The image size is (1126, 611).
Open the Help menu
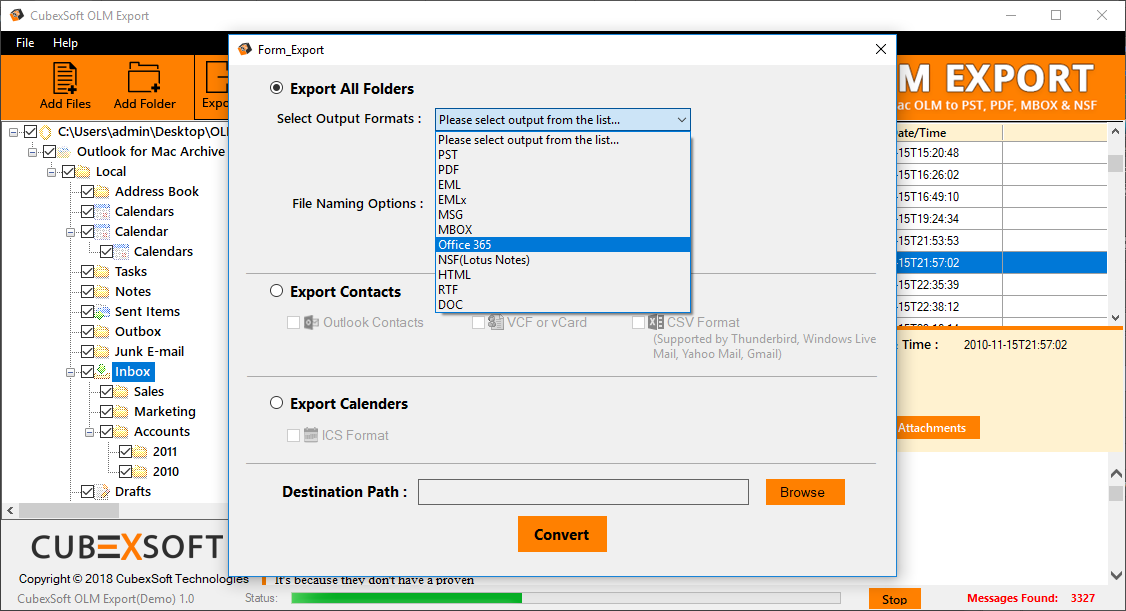tap(65, 43)
